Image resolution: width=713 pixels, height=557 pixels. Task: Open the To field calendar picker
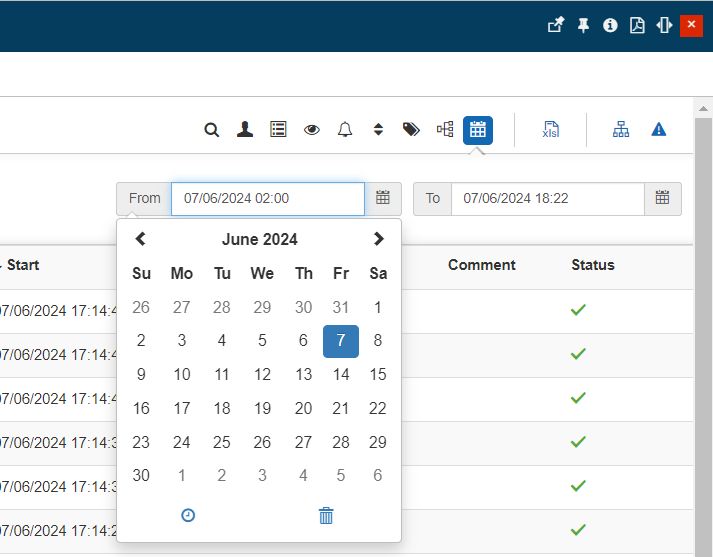662,199
